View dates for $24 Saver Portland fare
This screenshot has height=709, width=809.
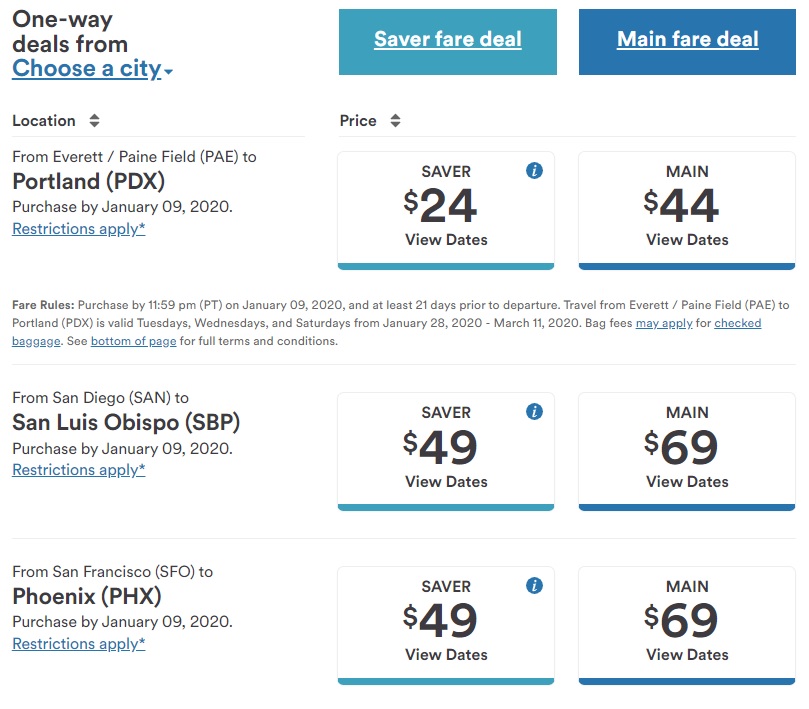(x=446, y=240)
